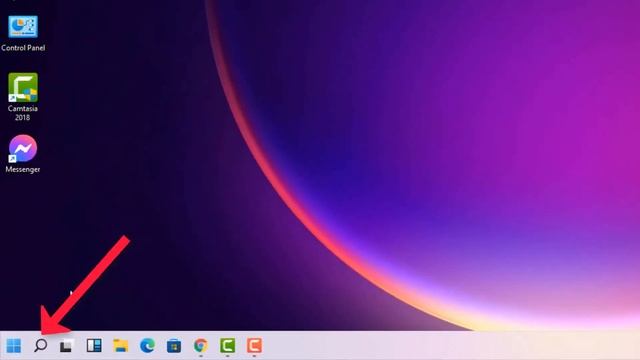Viewport: 640px width, 360px height.
Task: Select the Control Panel desktop icon
Action: [x=23, y=27]
